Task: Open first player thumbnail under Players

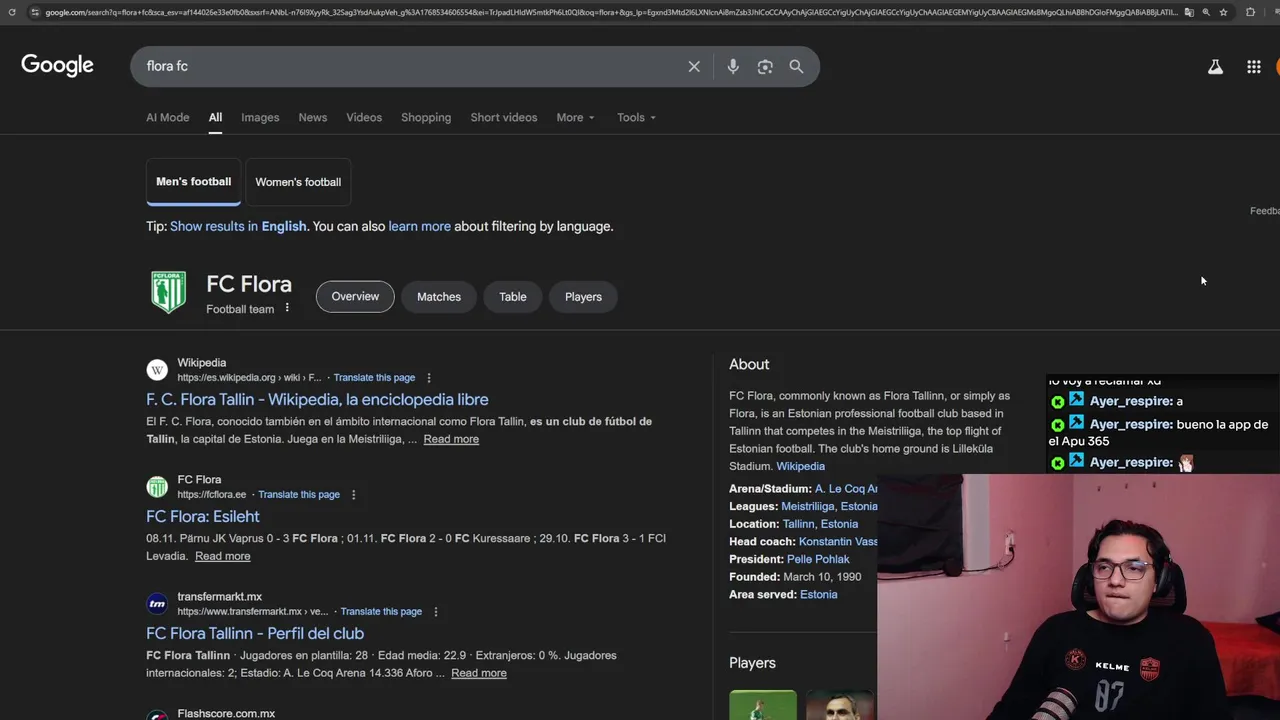Action: coord(763,705)
